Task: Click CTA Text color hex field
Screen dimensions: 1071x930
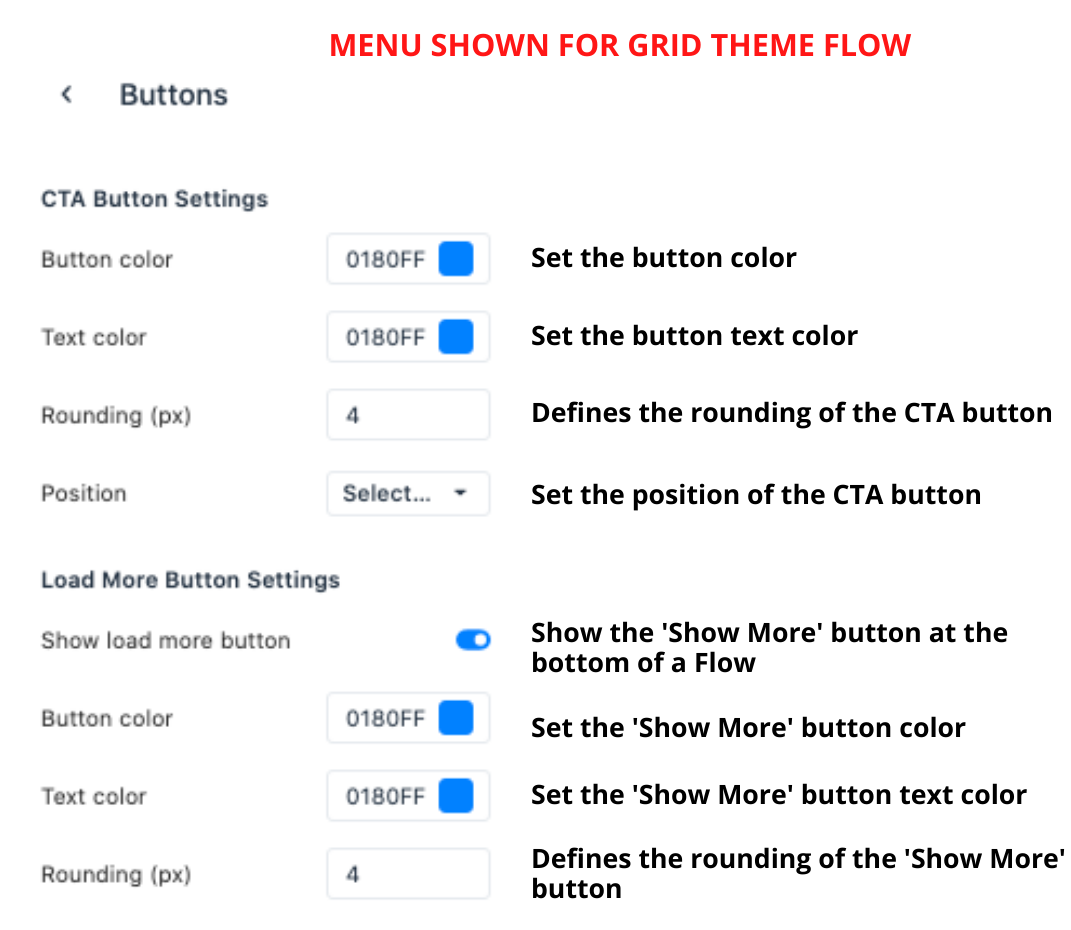Action: (385, 337)
